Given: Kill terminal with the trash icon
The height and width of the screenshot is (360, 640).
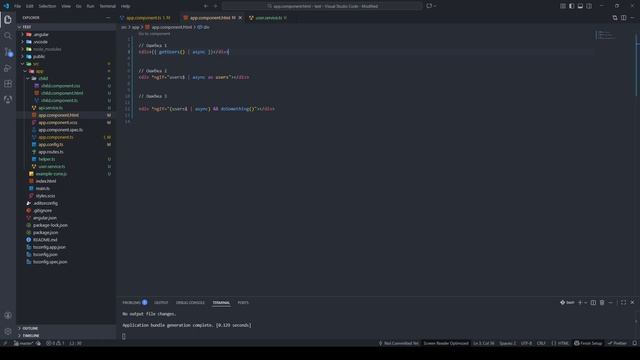Looking at the screenshot, I should click(602, 302).
